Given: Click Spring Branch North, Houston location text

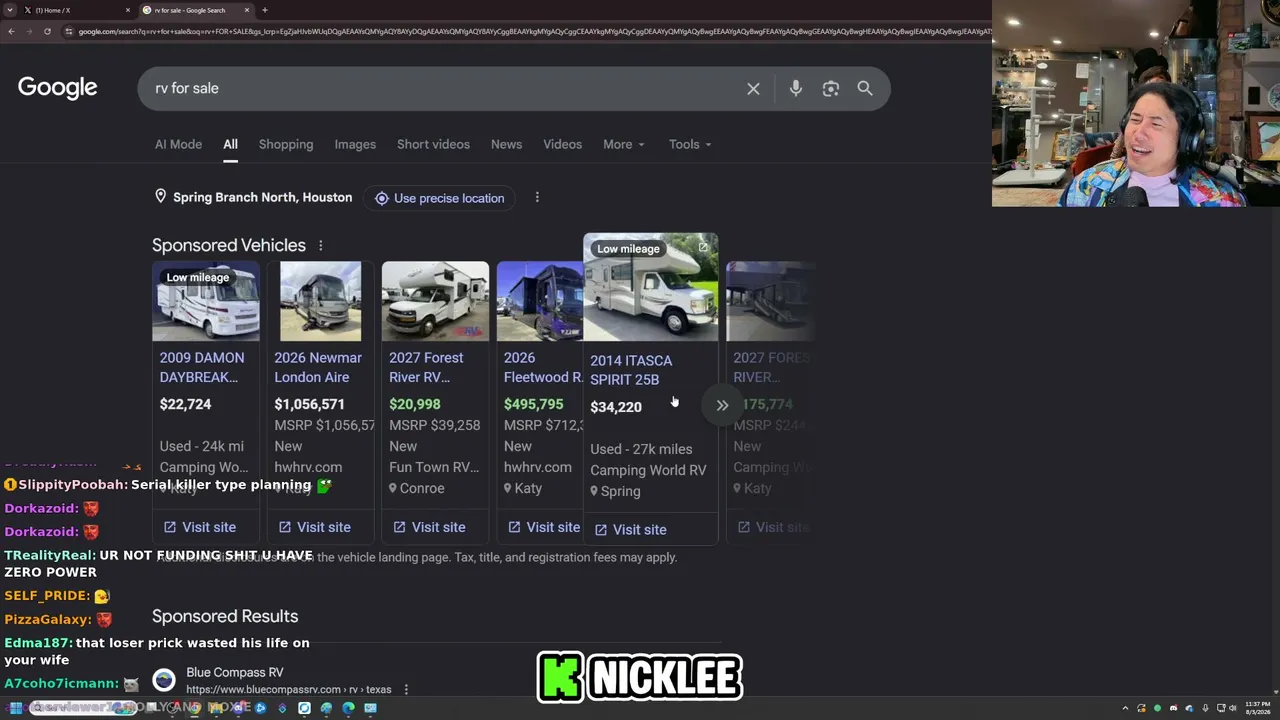Looking at the screenshot, I should (262, 197).
